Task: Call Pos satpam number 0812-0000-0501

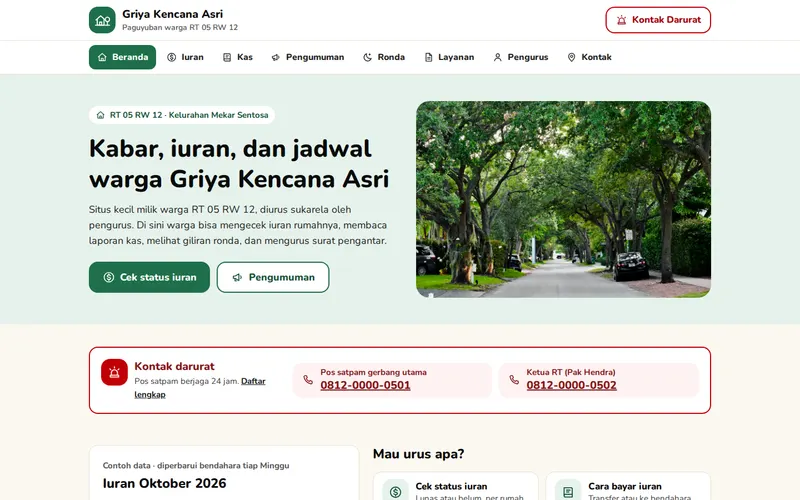Action: [365, 385]
